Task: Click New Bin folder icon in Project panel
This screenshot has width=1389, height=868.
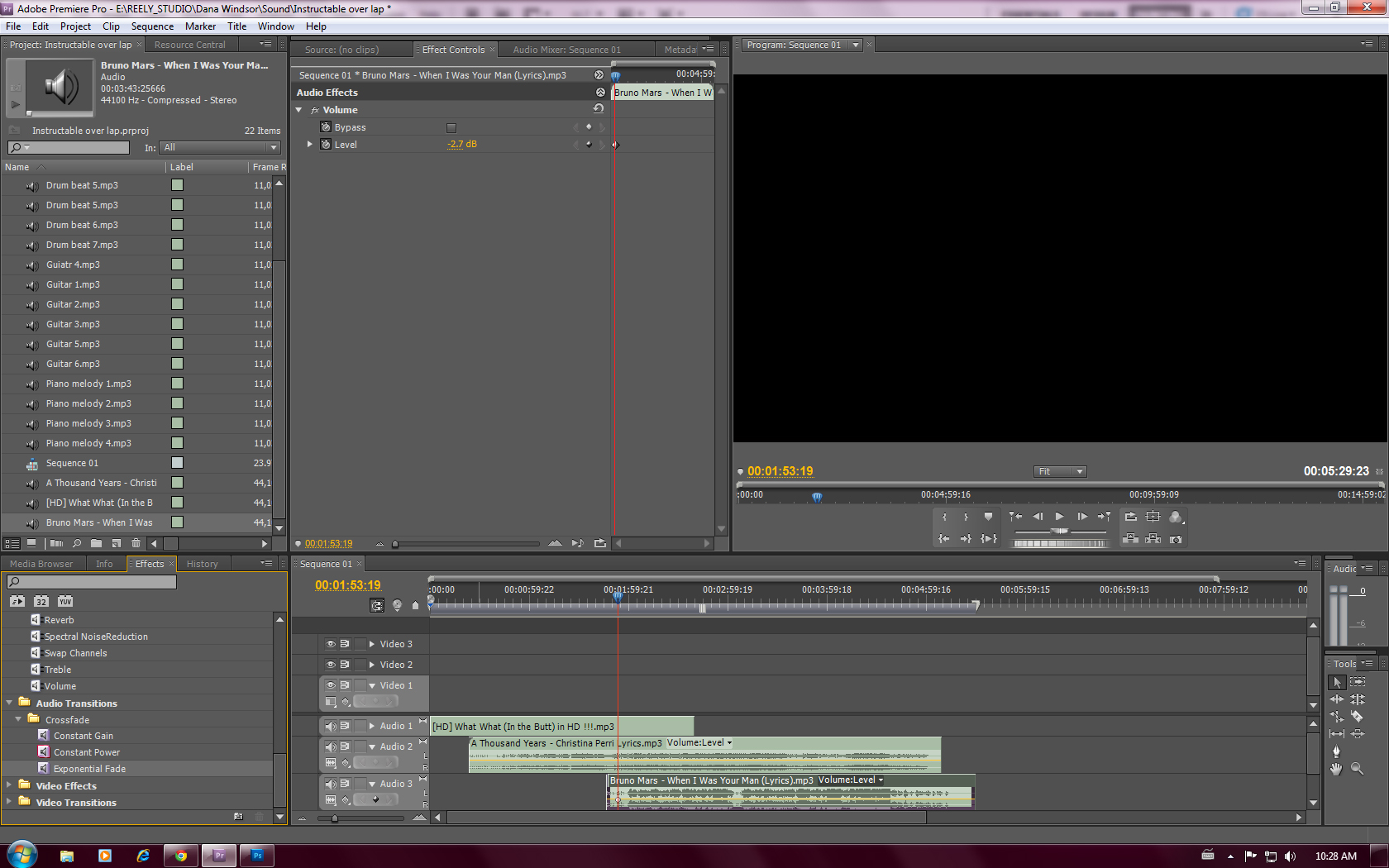Action: coord(96,544)
